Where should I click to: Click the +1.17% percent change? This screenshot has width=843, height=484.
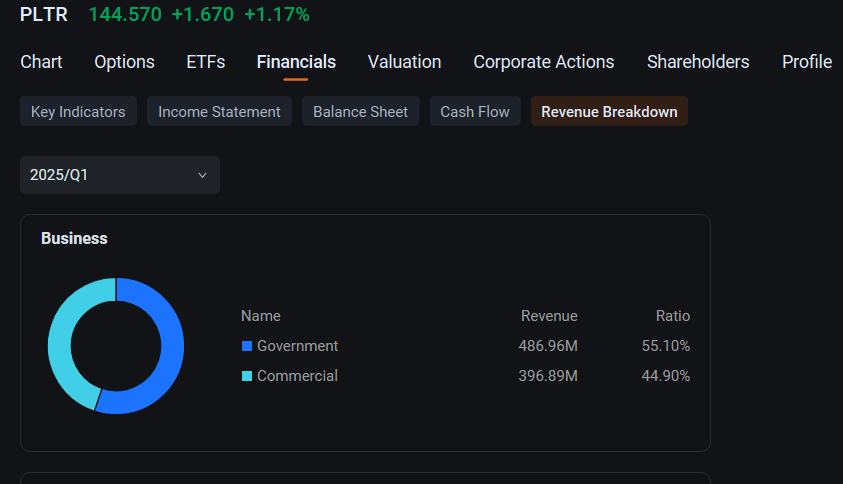point(277,15)
